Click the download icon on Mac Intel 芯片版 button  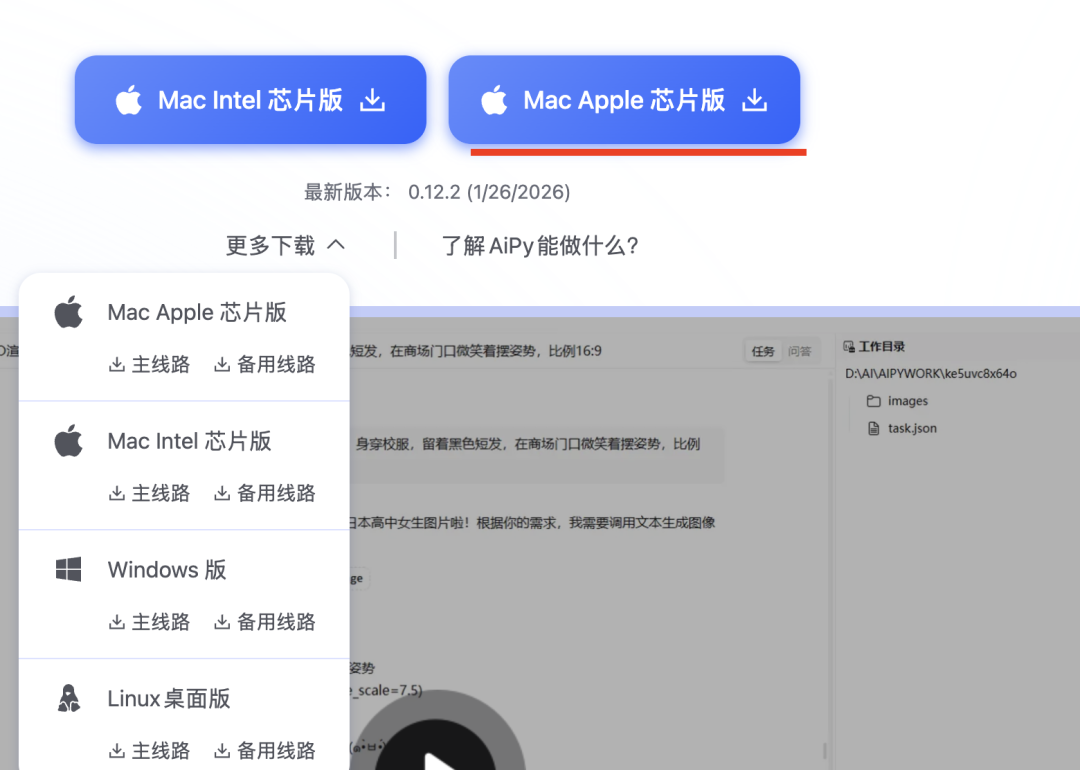coord(372,99)
